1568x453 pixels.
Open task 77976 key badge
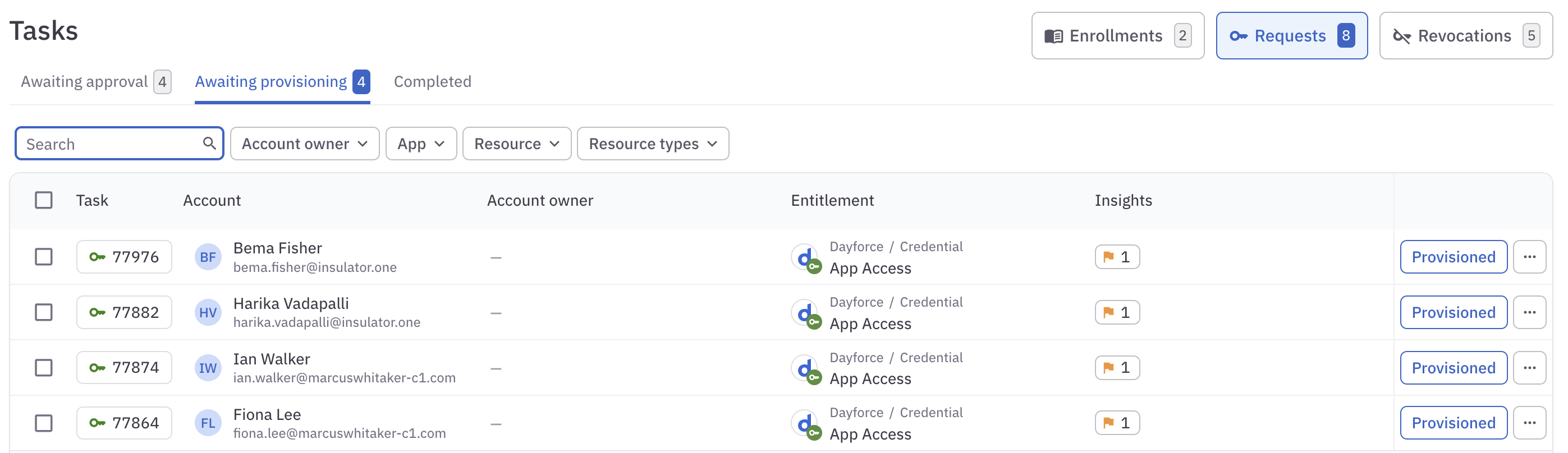124,257
